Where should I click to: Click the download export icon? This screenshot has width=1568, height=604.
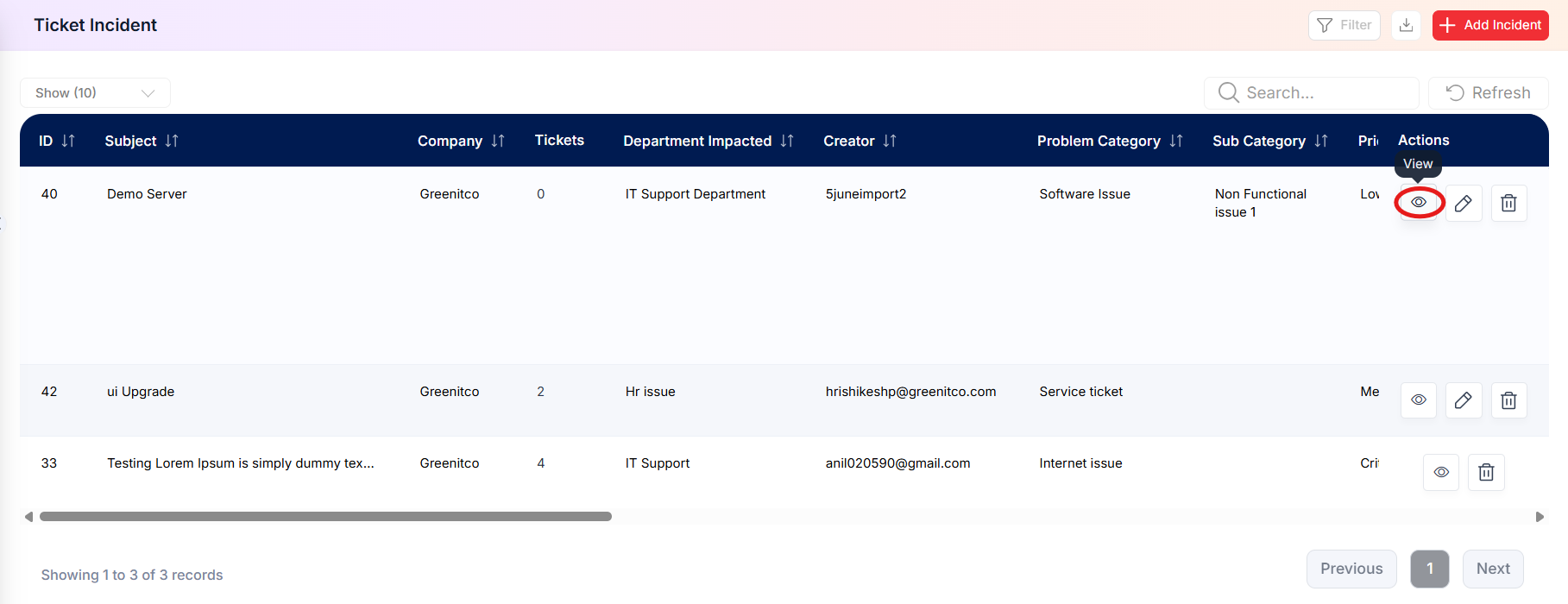(1406, 25)
